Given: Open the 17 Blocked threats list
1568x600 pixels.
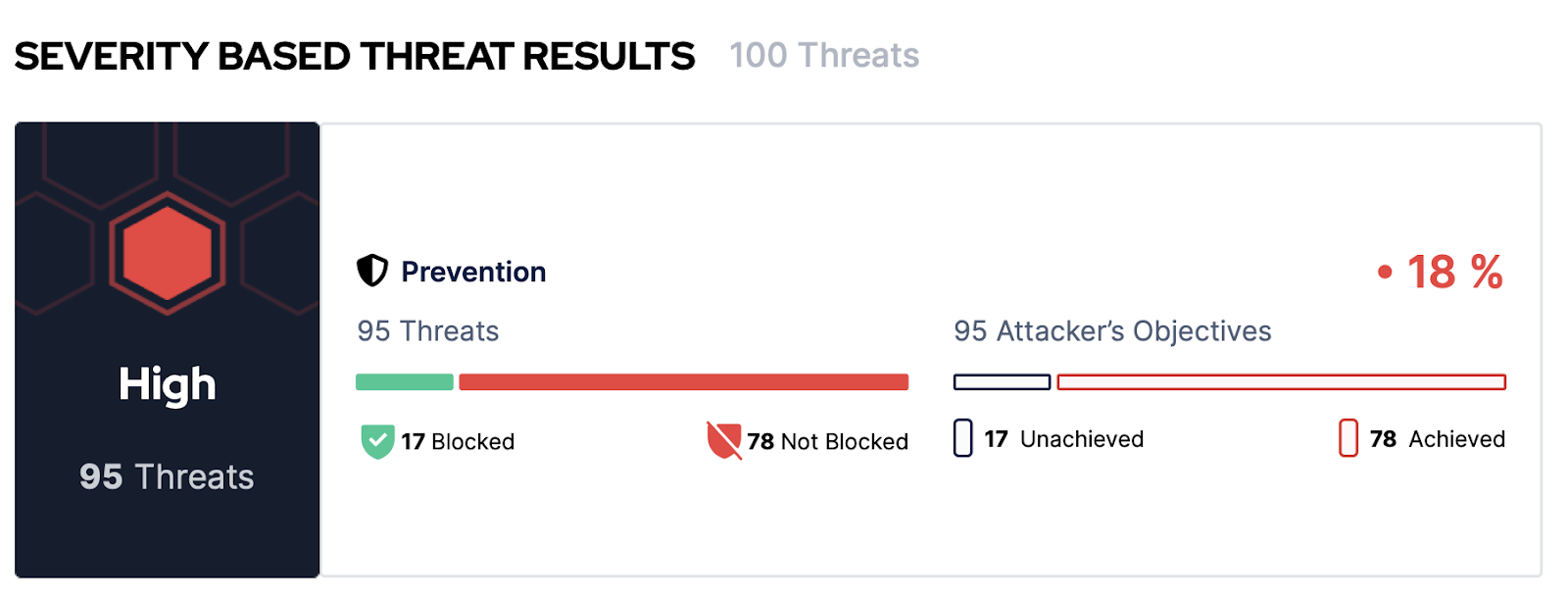Looking at the screenshot, I should 458,442.
